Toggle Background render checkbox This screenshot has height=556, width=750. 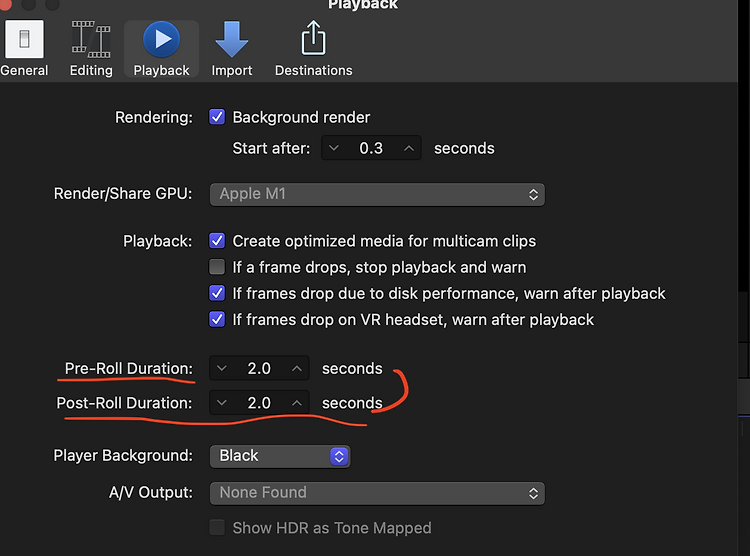pyautogui.click(x=217, y=117)
